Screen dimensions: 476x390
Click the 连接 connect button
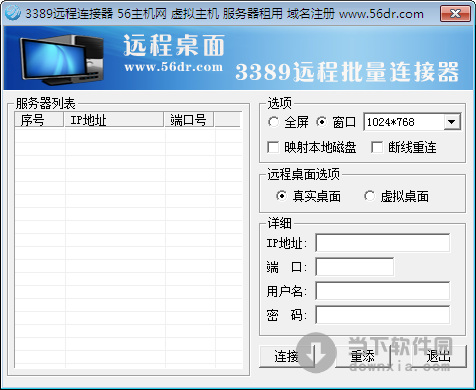pyautogui.click(x=286, y=356)
